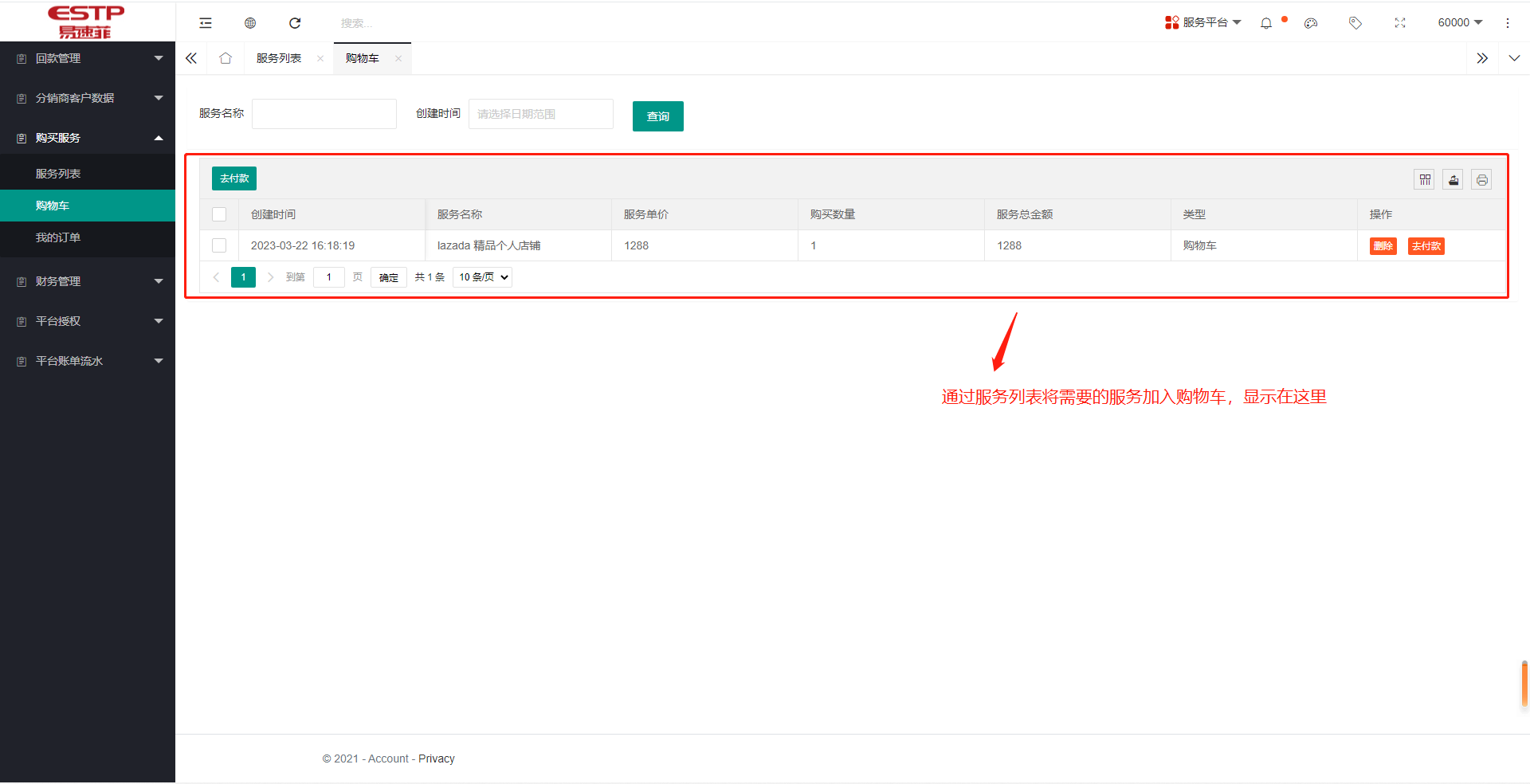Open 我的订单 in the sidebar
Viewport: 1530px width, 784px height.
pyautogui.click(x=58, y=237)
